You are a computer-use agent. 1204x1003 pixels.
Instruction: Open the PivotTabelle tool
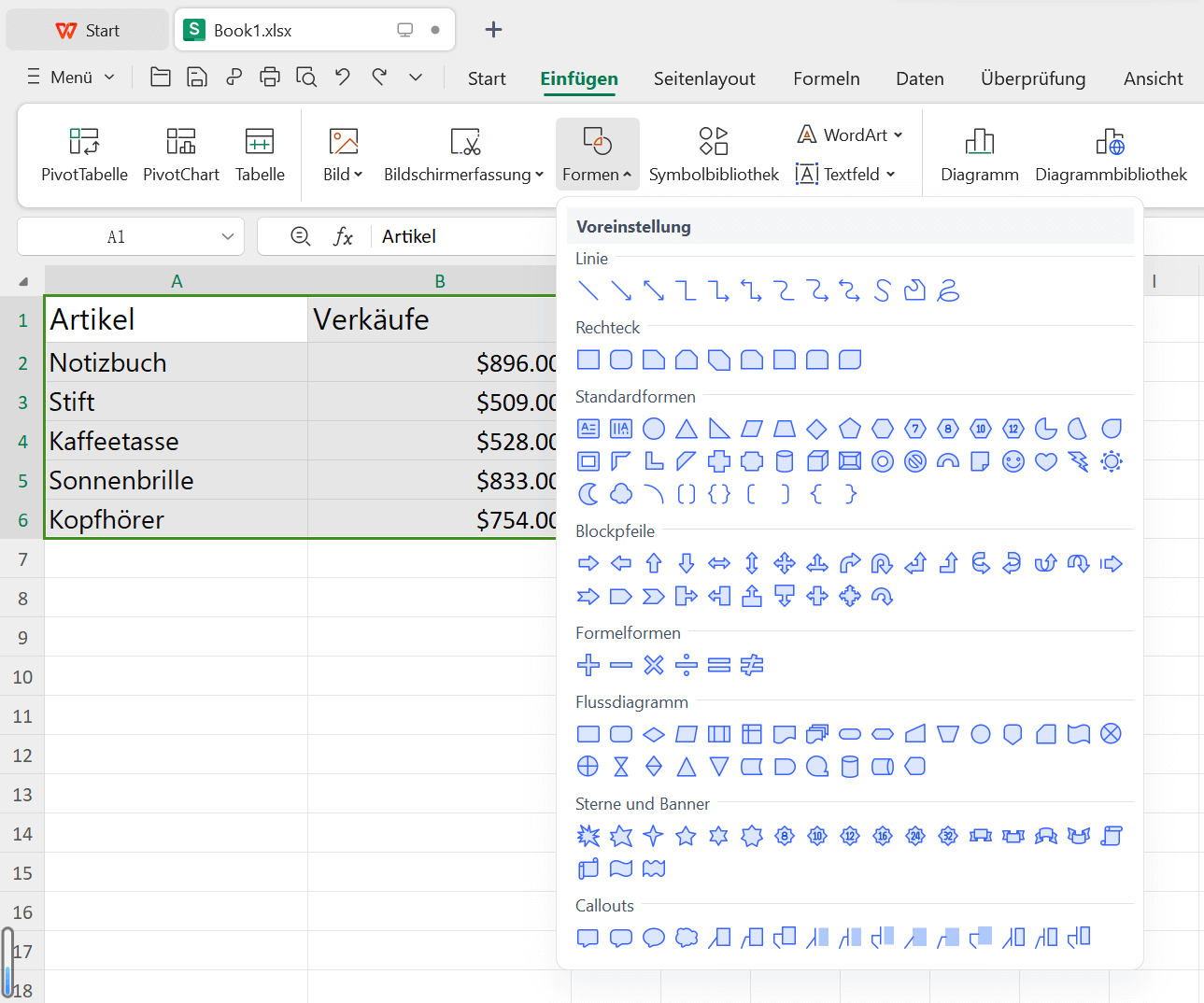pyautogui.click(x=84, y=155)
